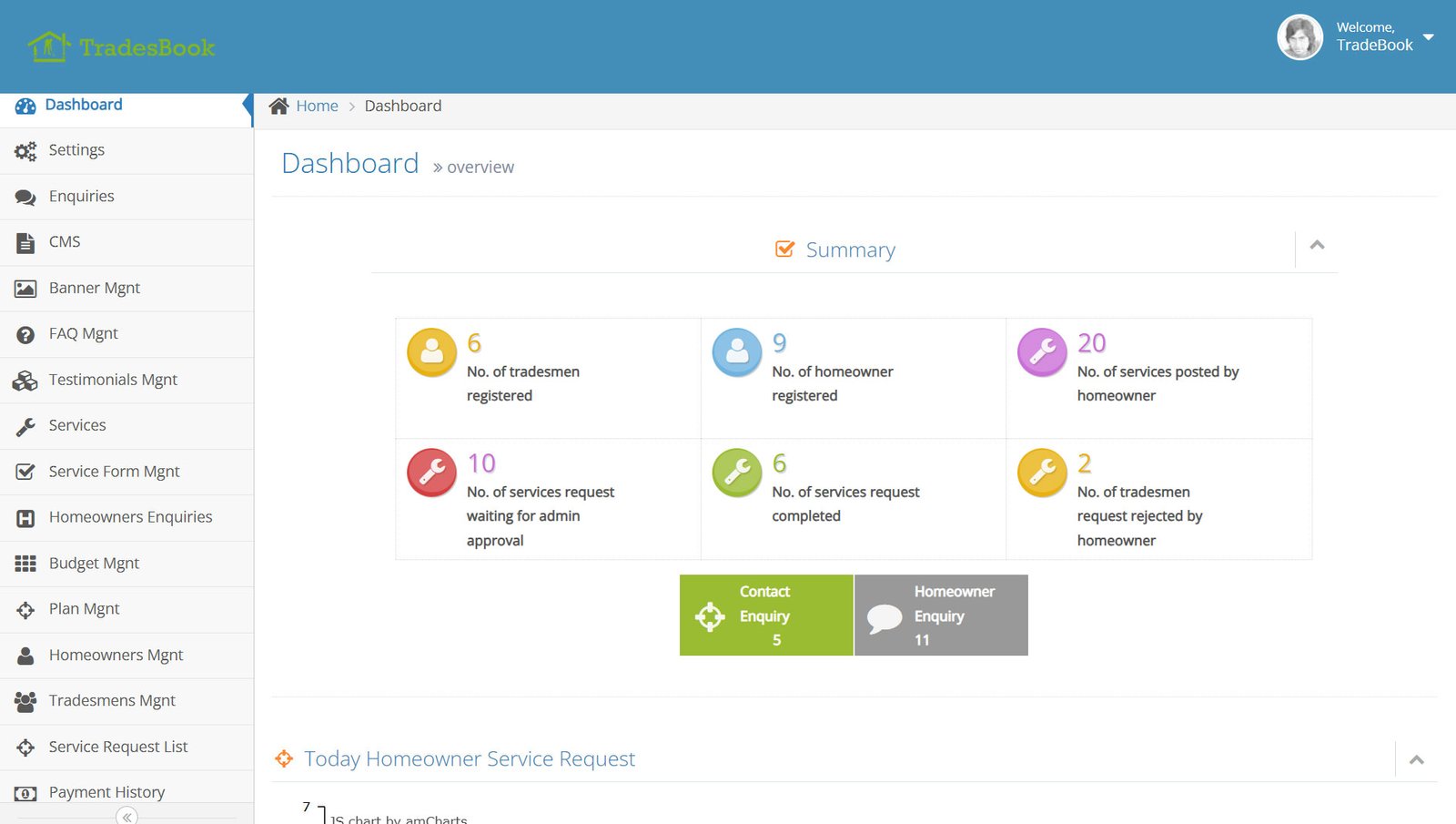Image resolution: width=1456 pixels, height=824 pixels.
Task: Click the Dashboard overview page title
Action: coord(398,164)
